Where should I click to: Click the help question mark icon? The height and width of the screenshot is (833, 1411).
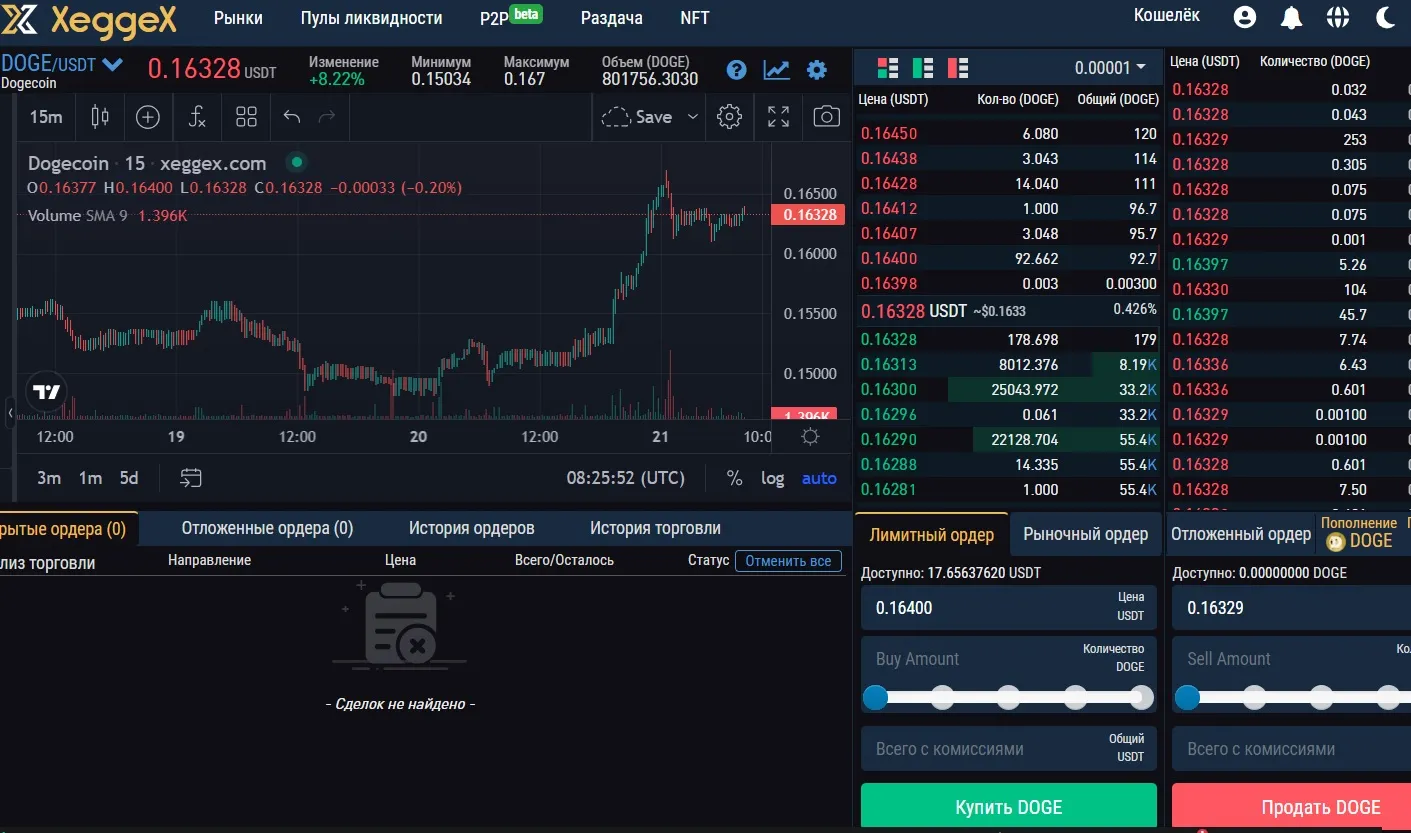click(737, 70)
